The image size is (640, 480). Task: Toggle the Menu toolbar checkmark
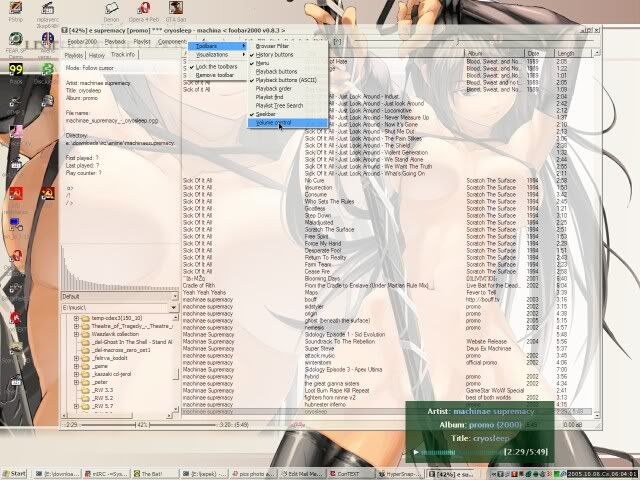coord(288,63)
